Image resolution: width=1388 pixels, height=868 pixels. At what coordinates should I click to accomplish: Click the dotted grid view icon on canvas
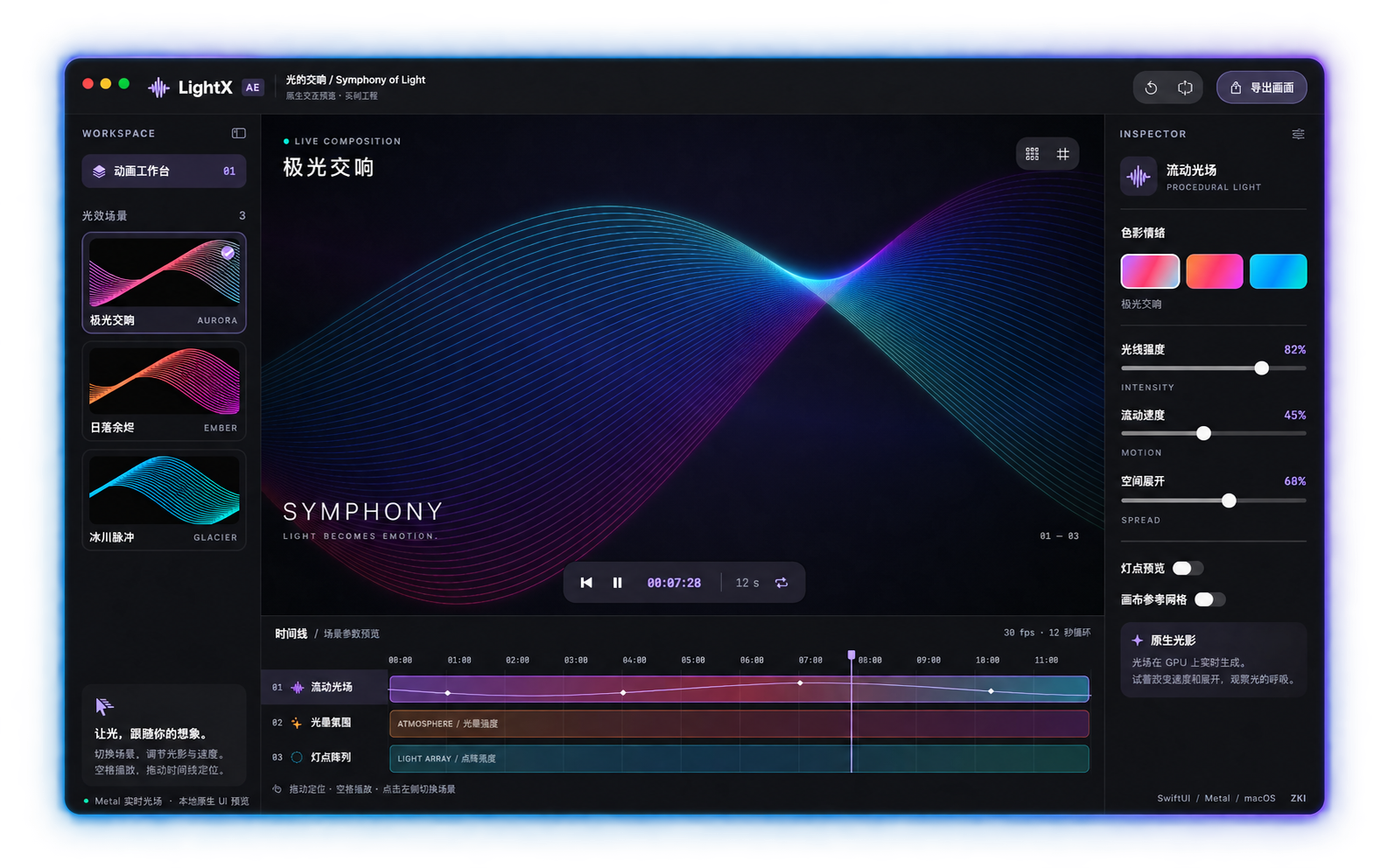pyautogui.click(x=1032, y=154)
